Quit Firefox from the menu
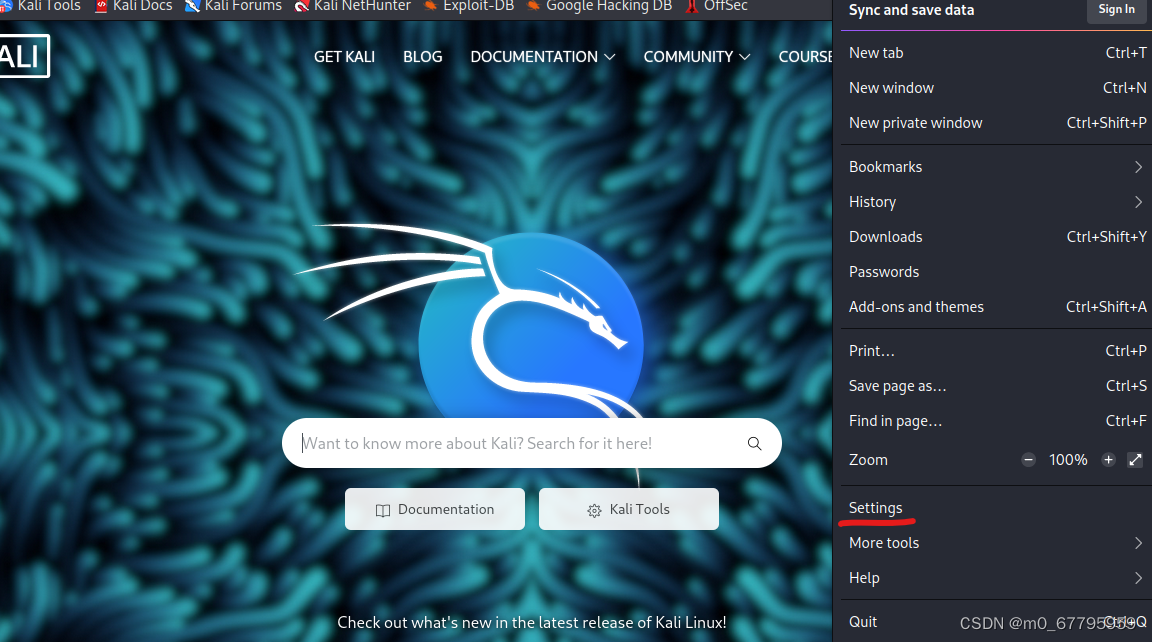 tap(996, 622)
